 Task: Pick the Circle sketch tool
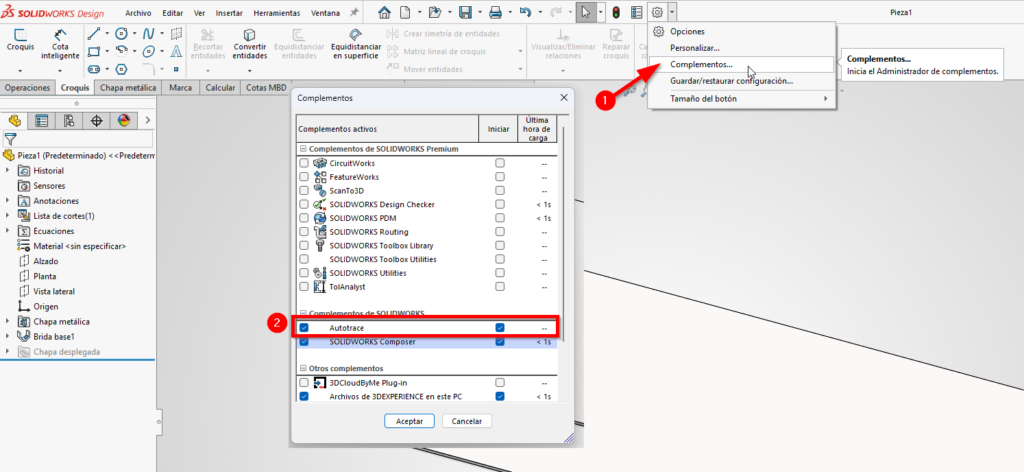click(121, 33)
